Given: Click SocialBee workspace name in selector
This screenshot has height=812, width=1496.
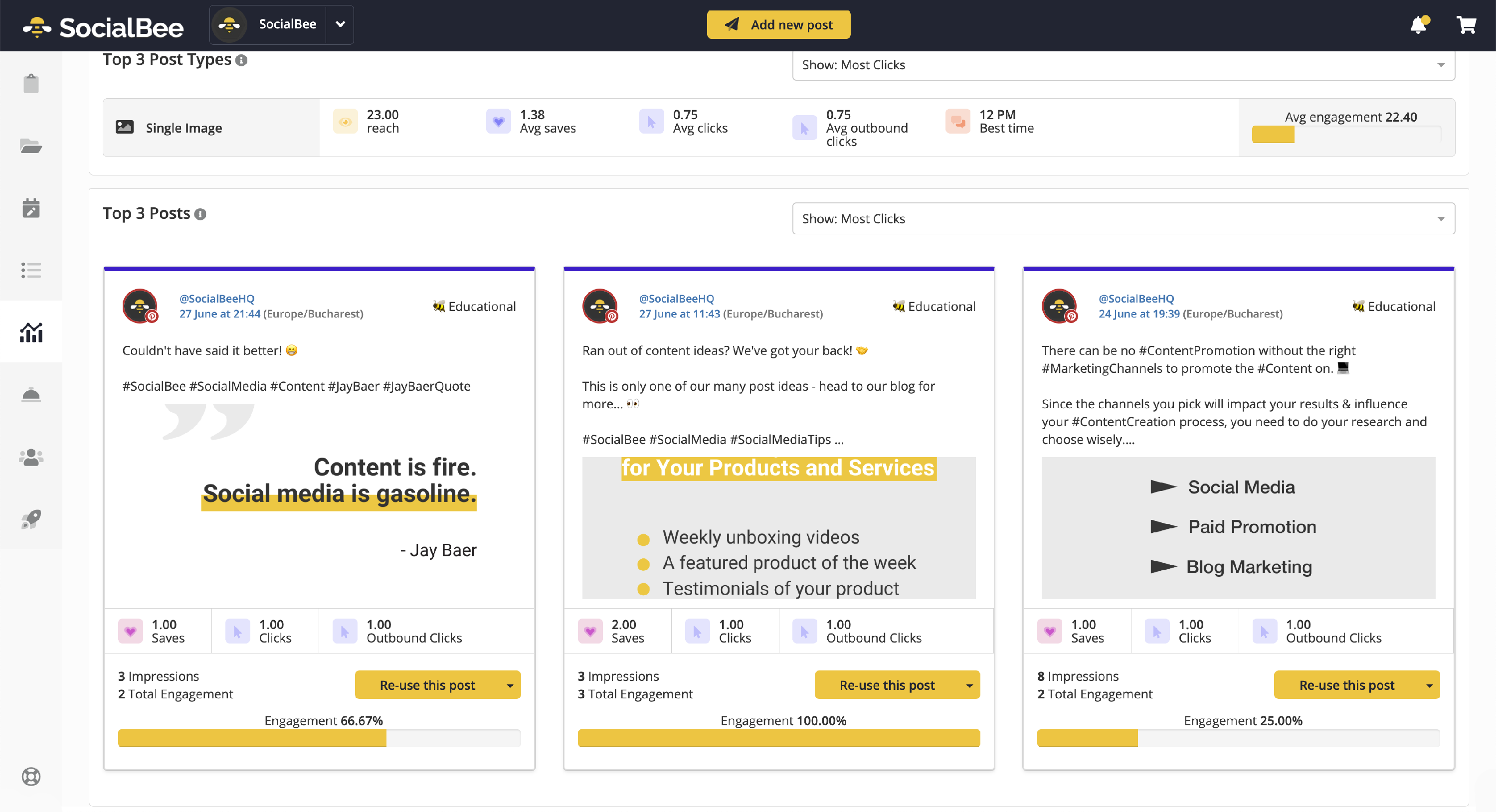Looking at the screenshot, I should (287, 24).
